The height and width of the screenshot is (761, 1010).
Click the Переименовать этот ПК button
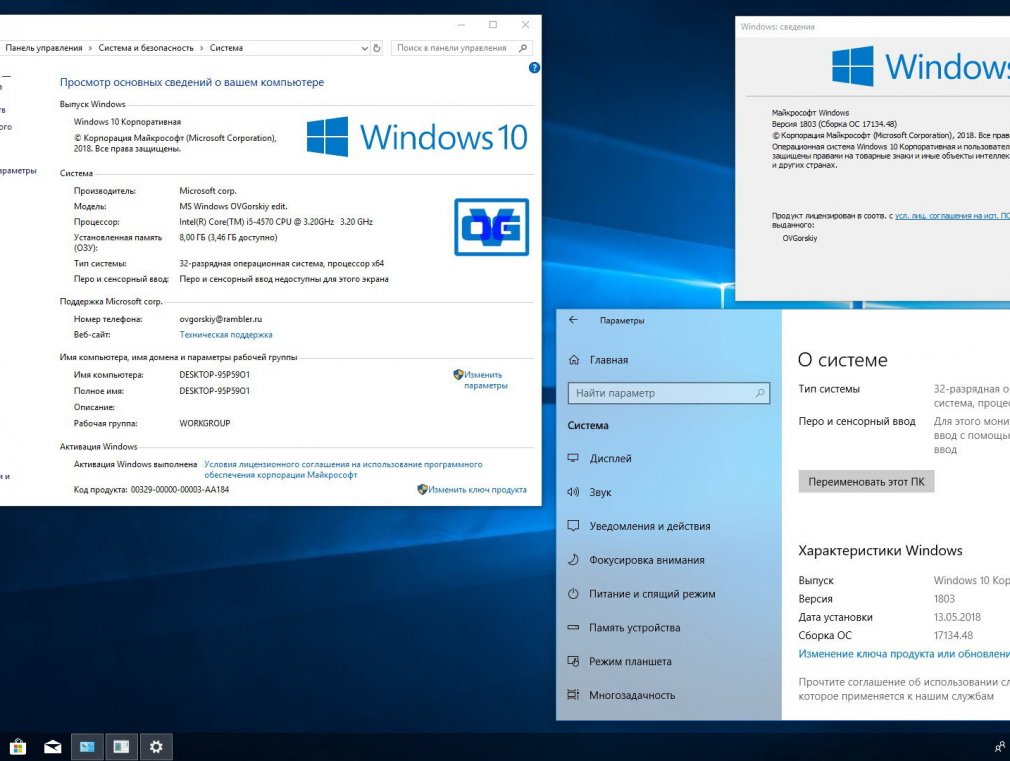pyautogui.click(x=866, y=481)
